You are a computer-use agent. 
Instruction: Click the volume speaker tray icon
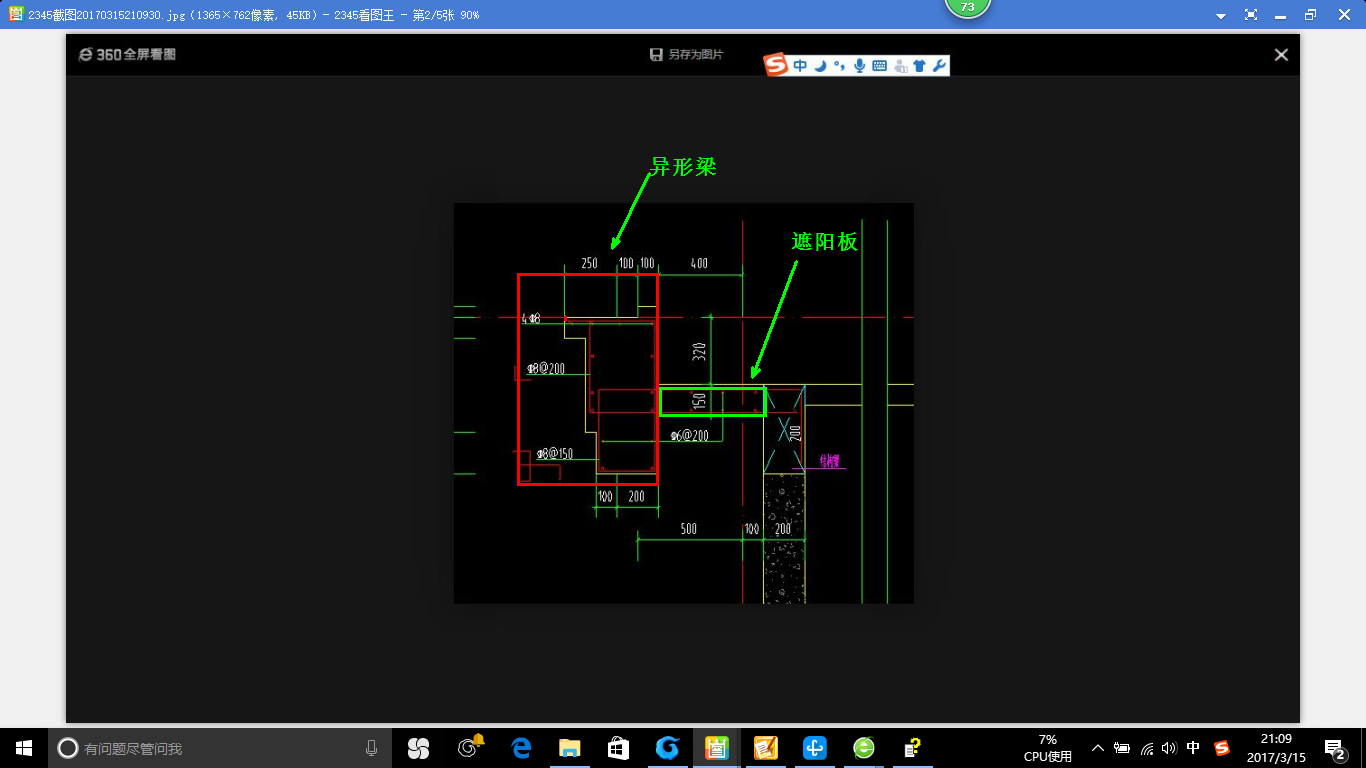point(1169,748)
